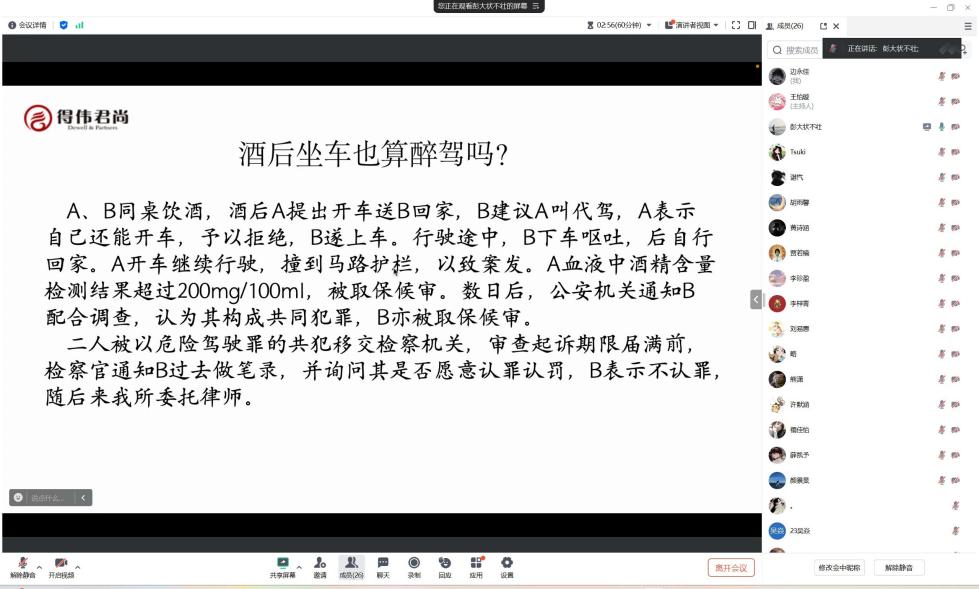Screen dimensions: 979x589
Task: Open the 应用 apps menu
Action: coord(476,567)
